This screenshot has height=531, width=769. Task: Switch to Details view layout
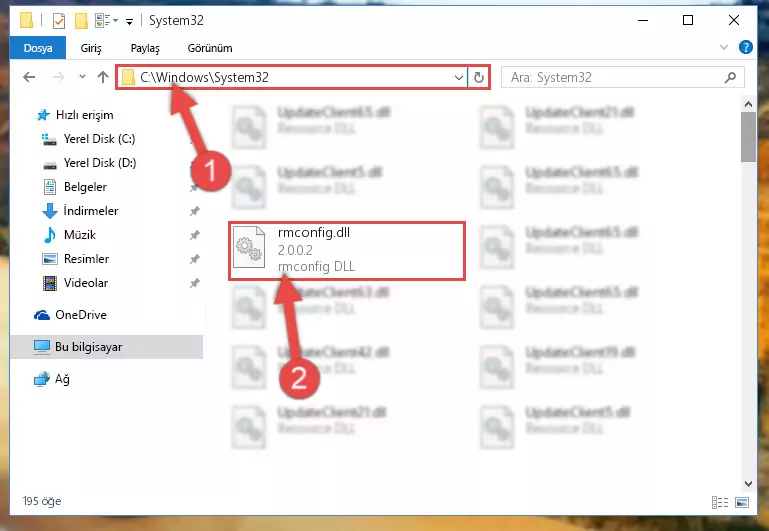[719, 503]
